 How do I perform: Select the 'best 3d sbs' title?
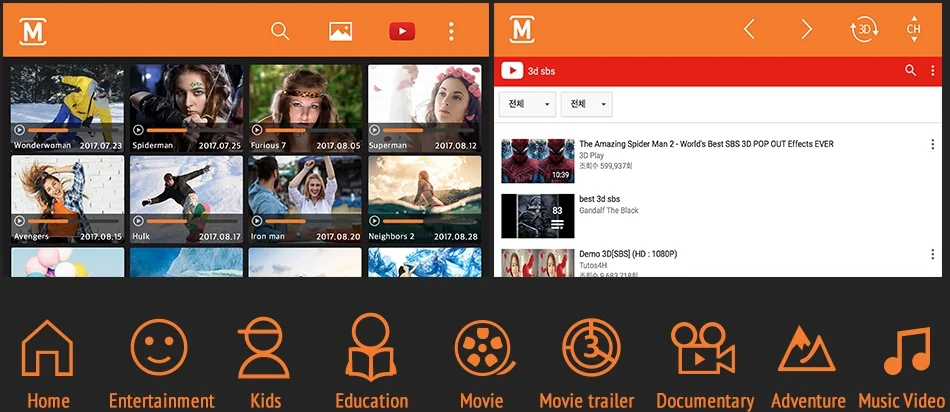[x=600, y=199]
